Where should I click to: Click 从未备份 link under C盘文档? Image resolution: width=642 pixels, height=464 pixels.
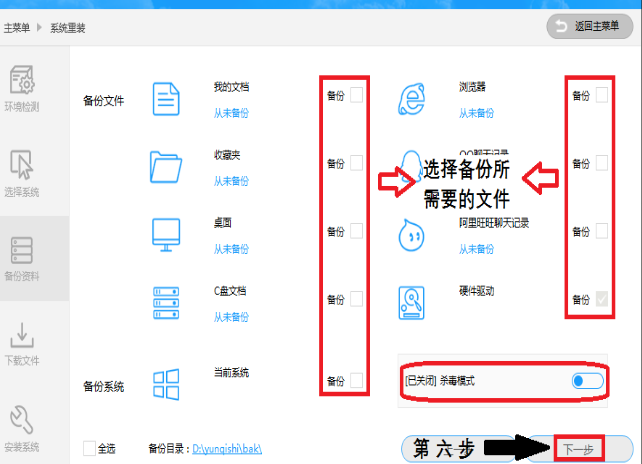click(231, 317)
